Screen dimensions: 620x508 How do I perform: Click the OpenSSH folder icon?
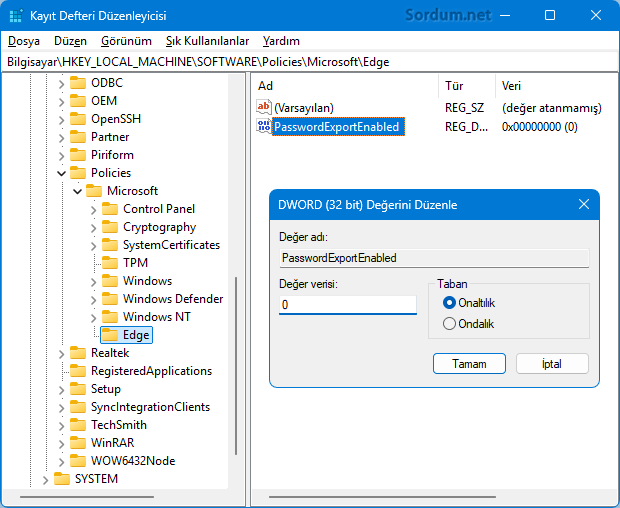[78, 119]
